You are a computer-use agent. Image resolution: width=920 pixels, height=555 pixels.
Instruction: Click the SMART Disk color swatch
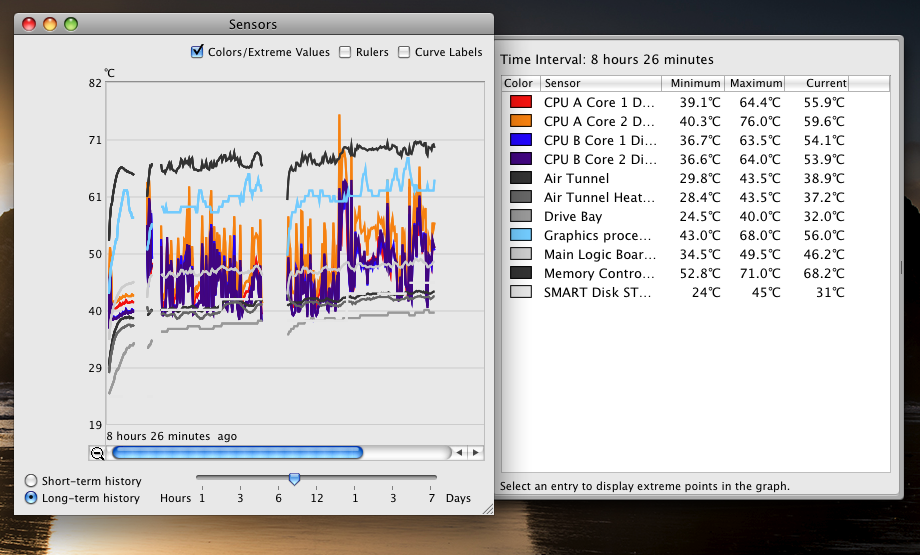tap(520, 292)
